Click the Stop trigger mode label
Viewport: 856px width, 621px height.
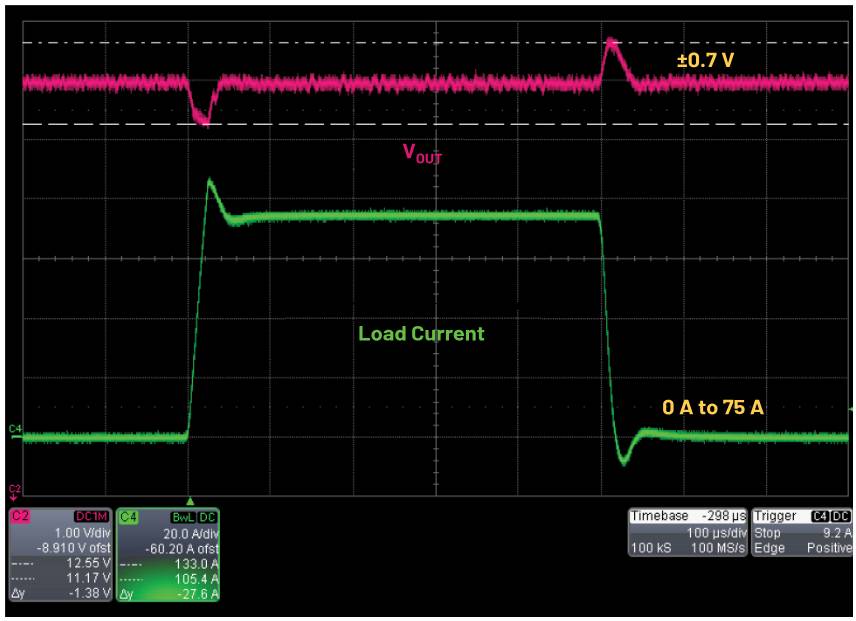(x=767, y=532)
